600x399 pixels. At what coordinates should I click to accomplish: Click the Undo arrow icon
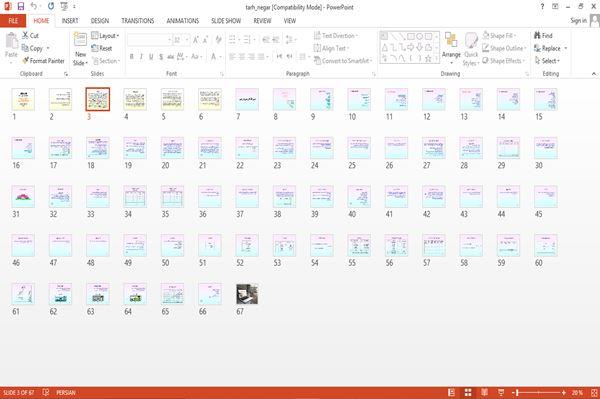[x=34, y=7]
